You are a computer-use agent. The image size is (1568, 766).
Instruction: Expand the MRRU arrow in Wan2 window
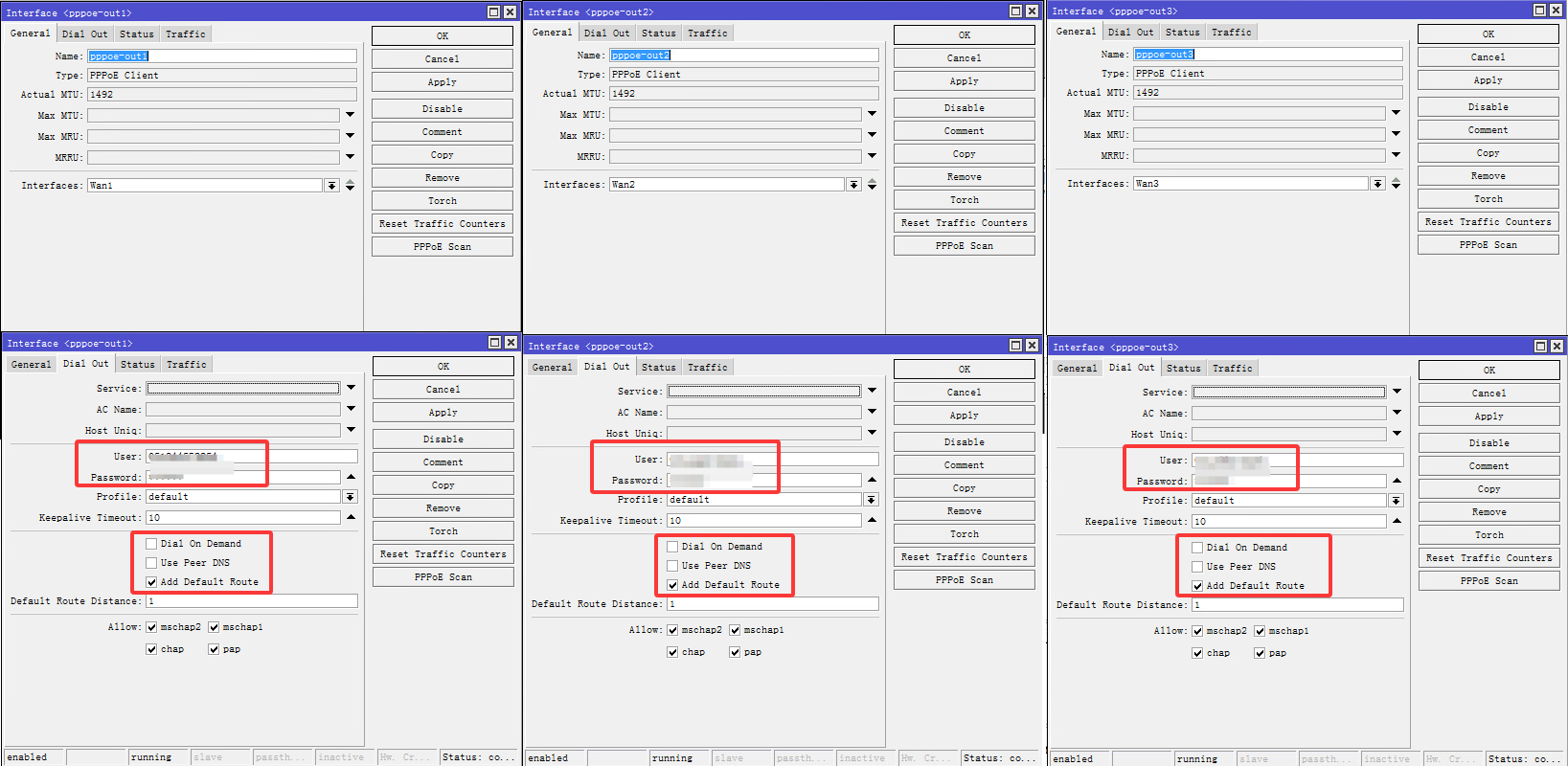pos(872,156)
